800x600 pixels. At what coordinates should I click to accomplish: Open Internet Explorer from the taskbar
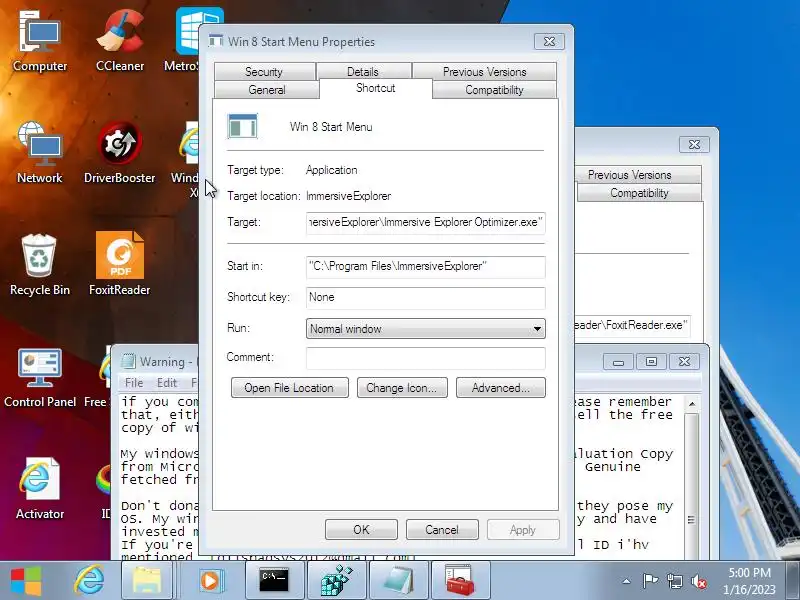89,581
